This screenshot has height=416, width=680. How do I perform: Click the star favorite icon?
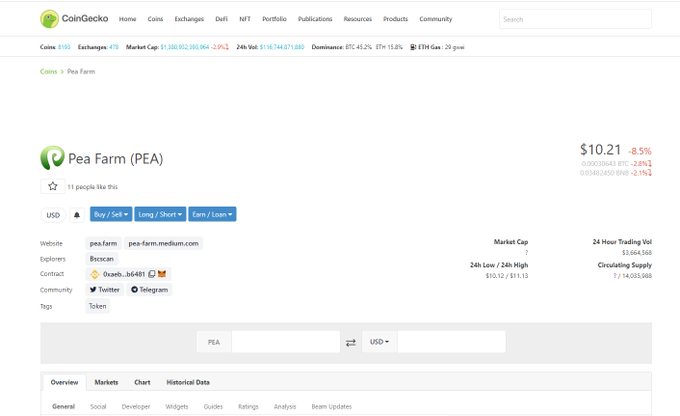pos(53,187)
